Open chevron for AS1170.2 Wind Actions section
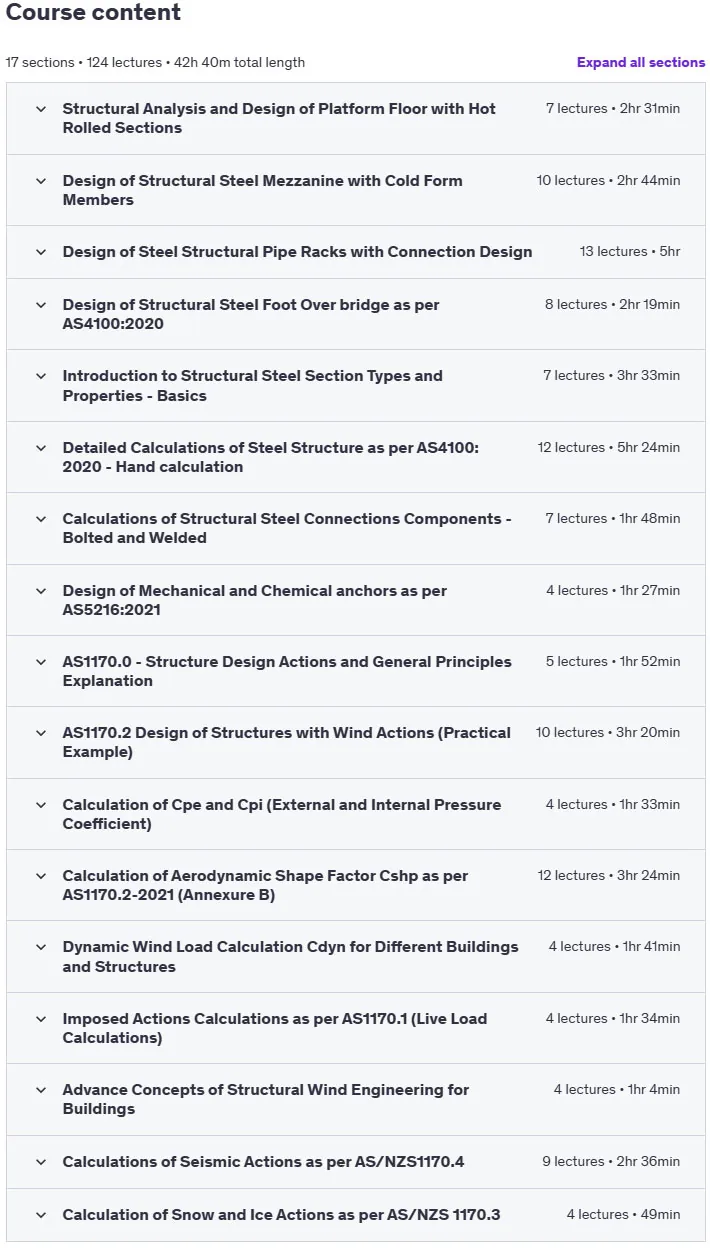 [x=41, y=733]
